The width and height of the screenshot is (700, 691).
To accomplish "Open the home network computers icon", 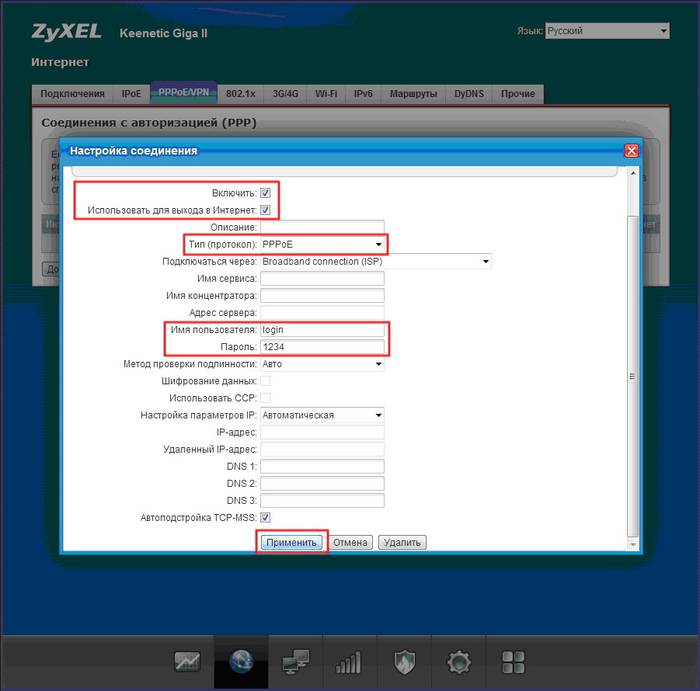I will tap(296, 662).
